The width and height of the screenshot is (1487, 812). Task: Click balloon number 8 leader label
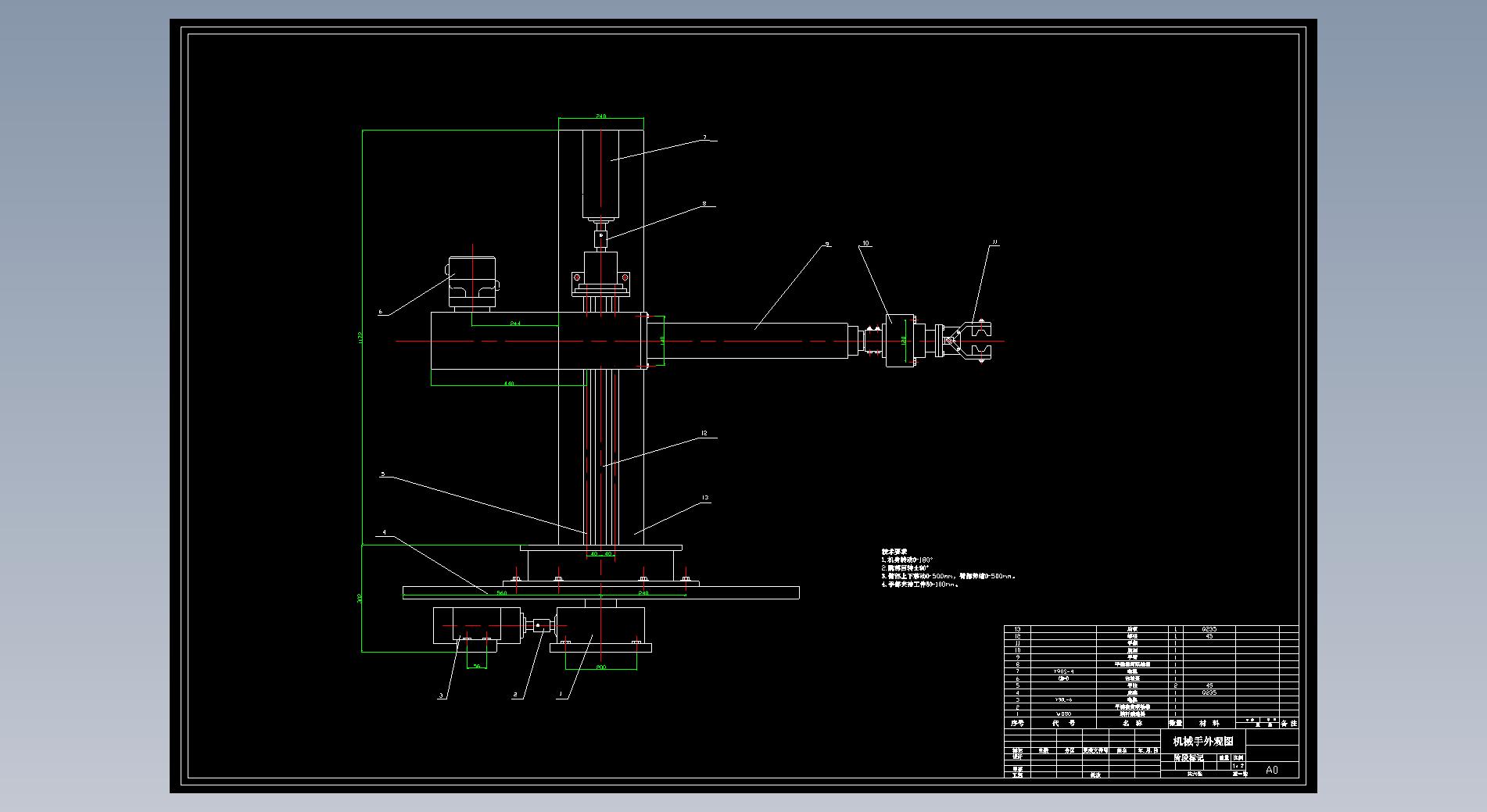(704, 204)
